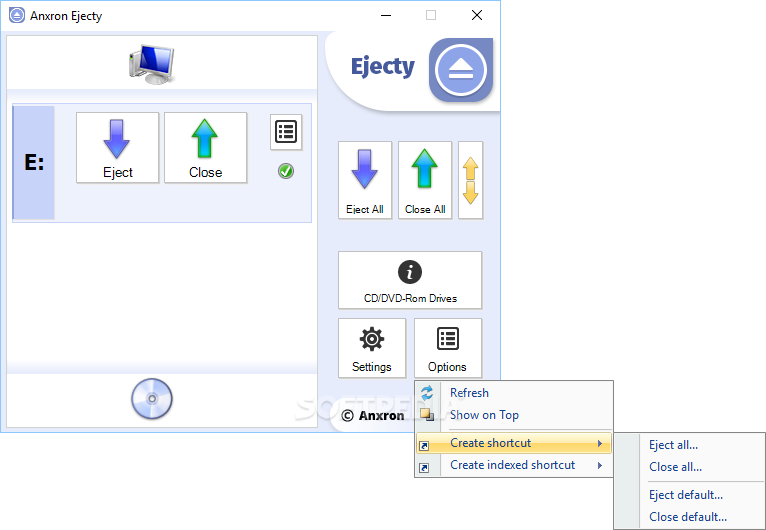Open the E: drive list options icon
Screen dimensions: 766x530
(286, 132)
